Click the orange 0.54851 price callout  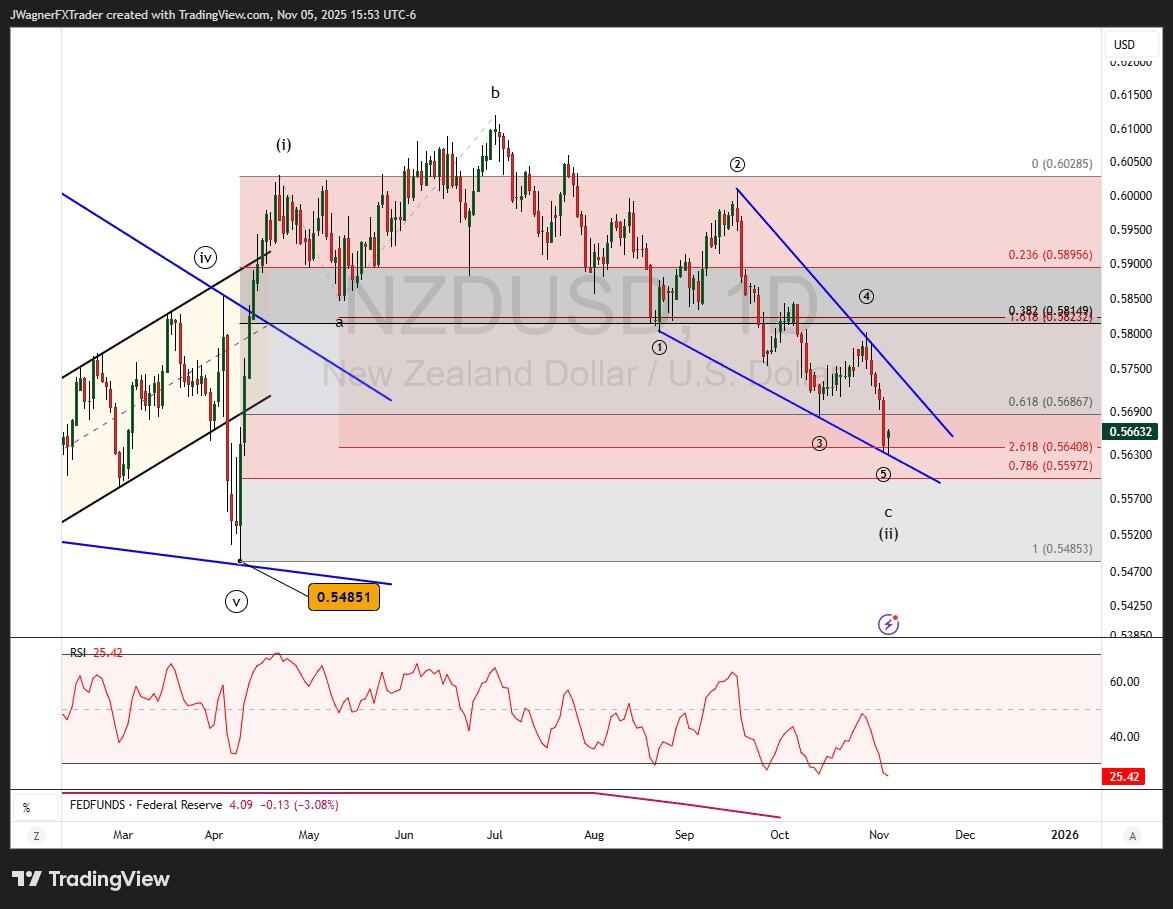(343, 597)
